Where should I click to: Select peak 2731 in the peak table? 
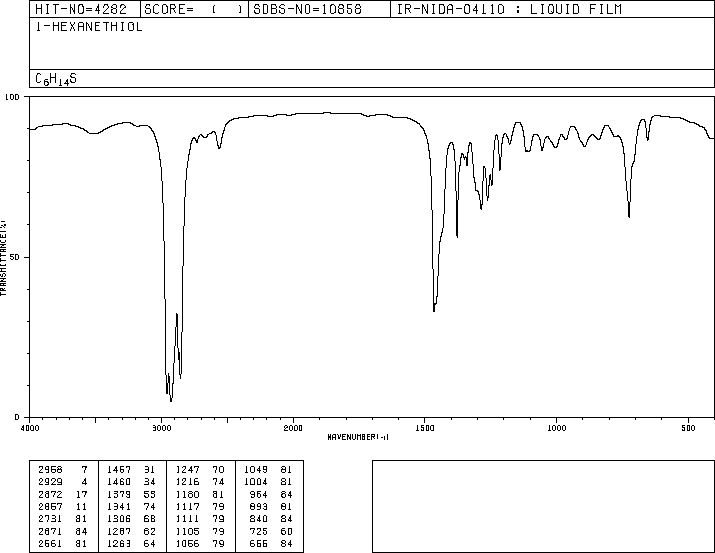click(51, 519)
